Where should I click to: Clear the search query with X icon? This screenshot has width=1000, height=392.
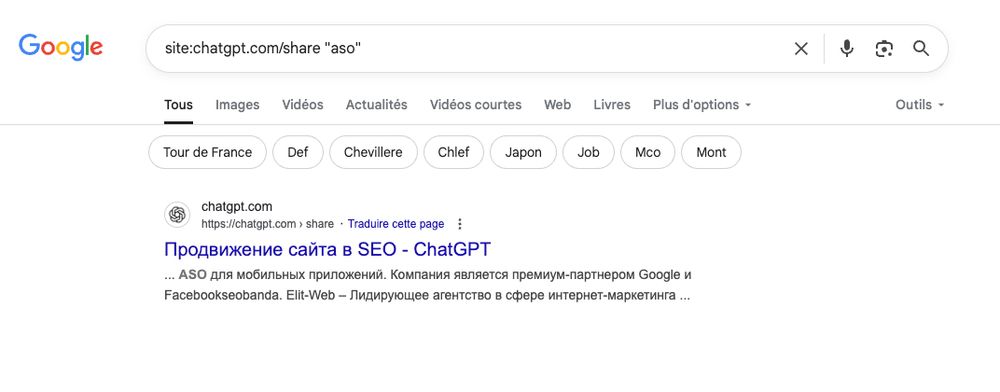click(x=801, y=48)
